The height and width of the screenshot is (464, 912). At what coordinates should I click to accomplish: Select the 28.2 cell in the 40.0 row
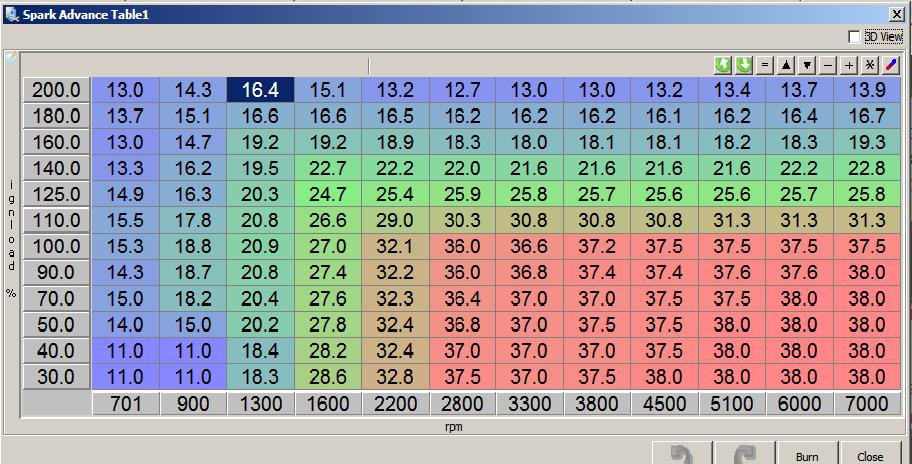pos(327,351)
